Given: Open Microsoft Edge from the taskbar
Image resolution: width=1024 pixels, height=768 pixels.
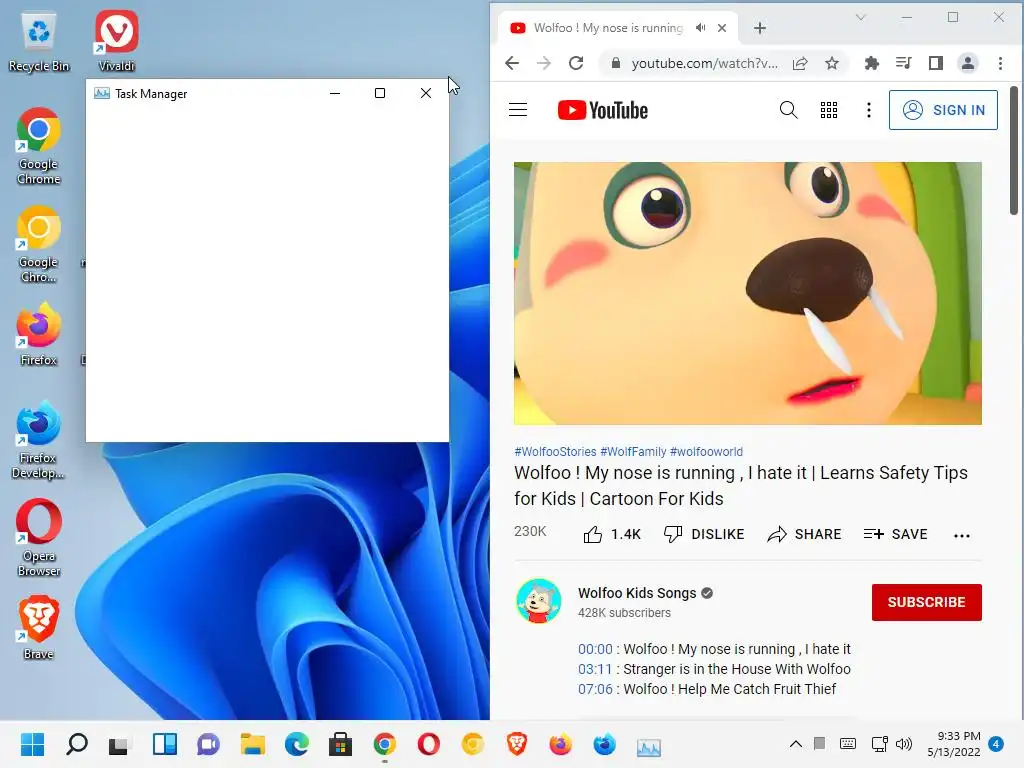Looking at the screenshot, I should point(296,744).
